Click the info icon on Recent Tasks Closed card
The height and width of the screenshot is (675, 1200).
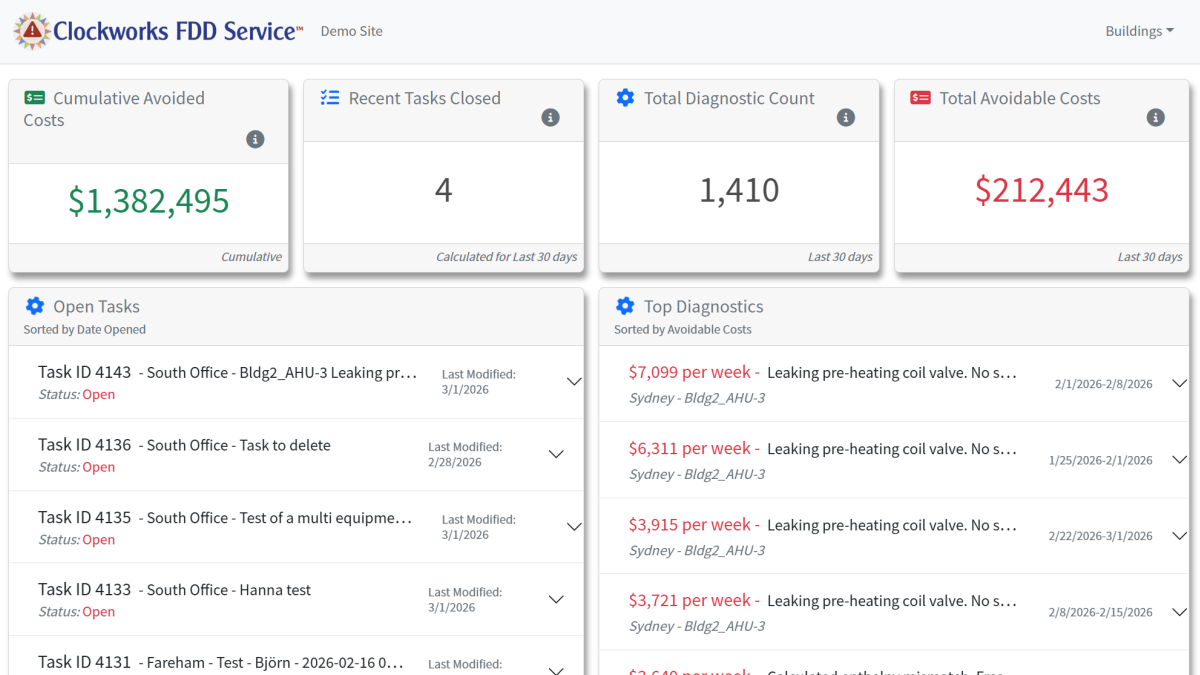point(550,117)
